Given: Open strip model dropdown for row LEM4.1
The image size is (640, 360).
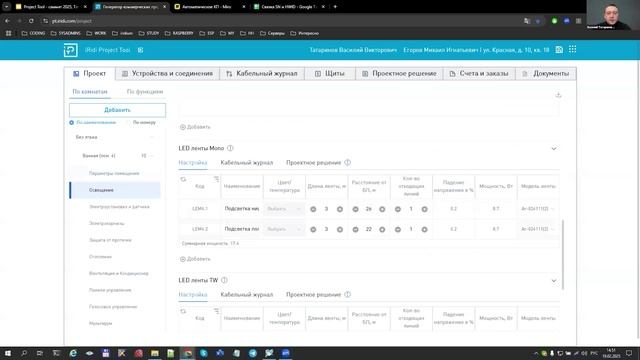Looking at the screenshot, I should 538,209.
